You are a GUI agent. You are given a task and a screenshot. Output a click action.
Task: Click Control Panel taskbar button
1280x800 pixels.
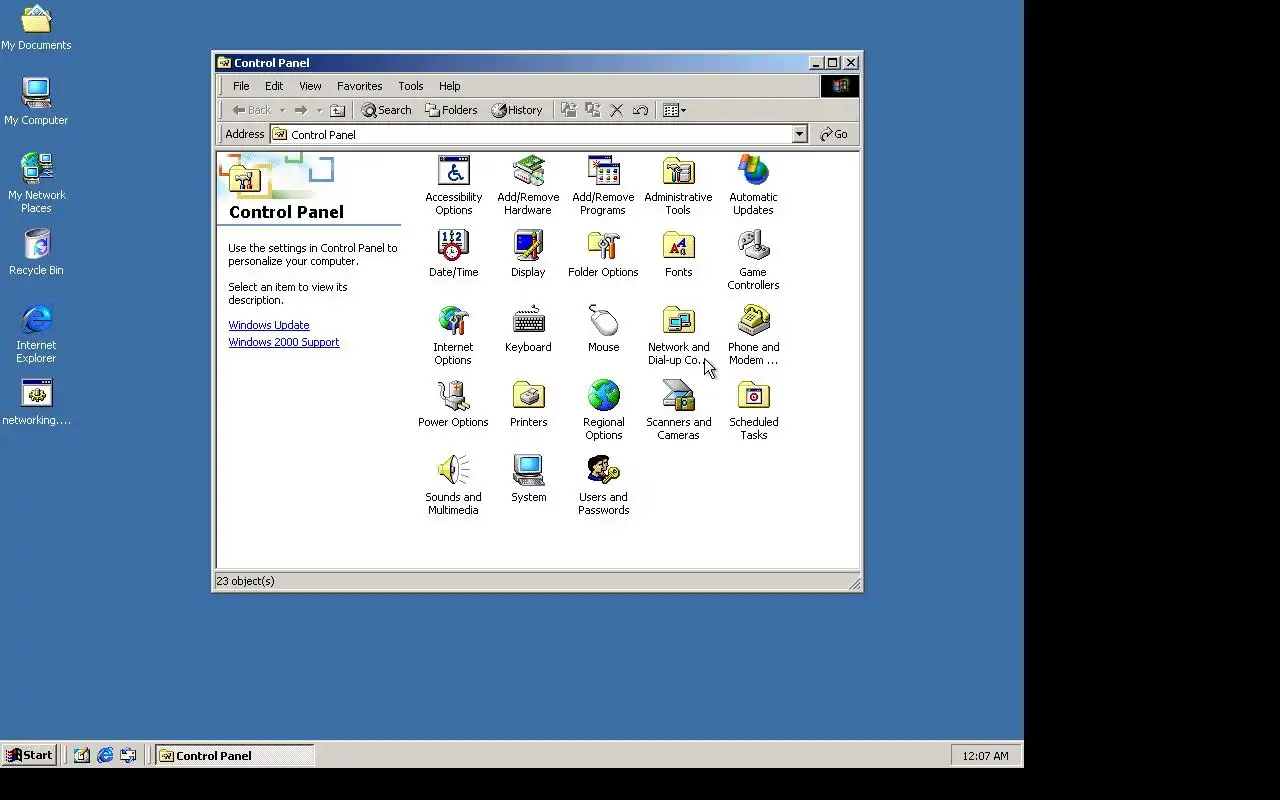(x=235, y=755)
